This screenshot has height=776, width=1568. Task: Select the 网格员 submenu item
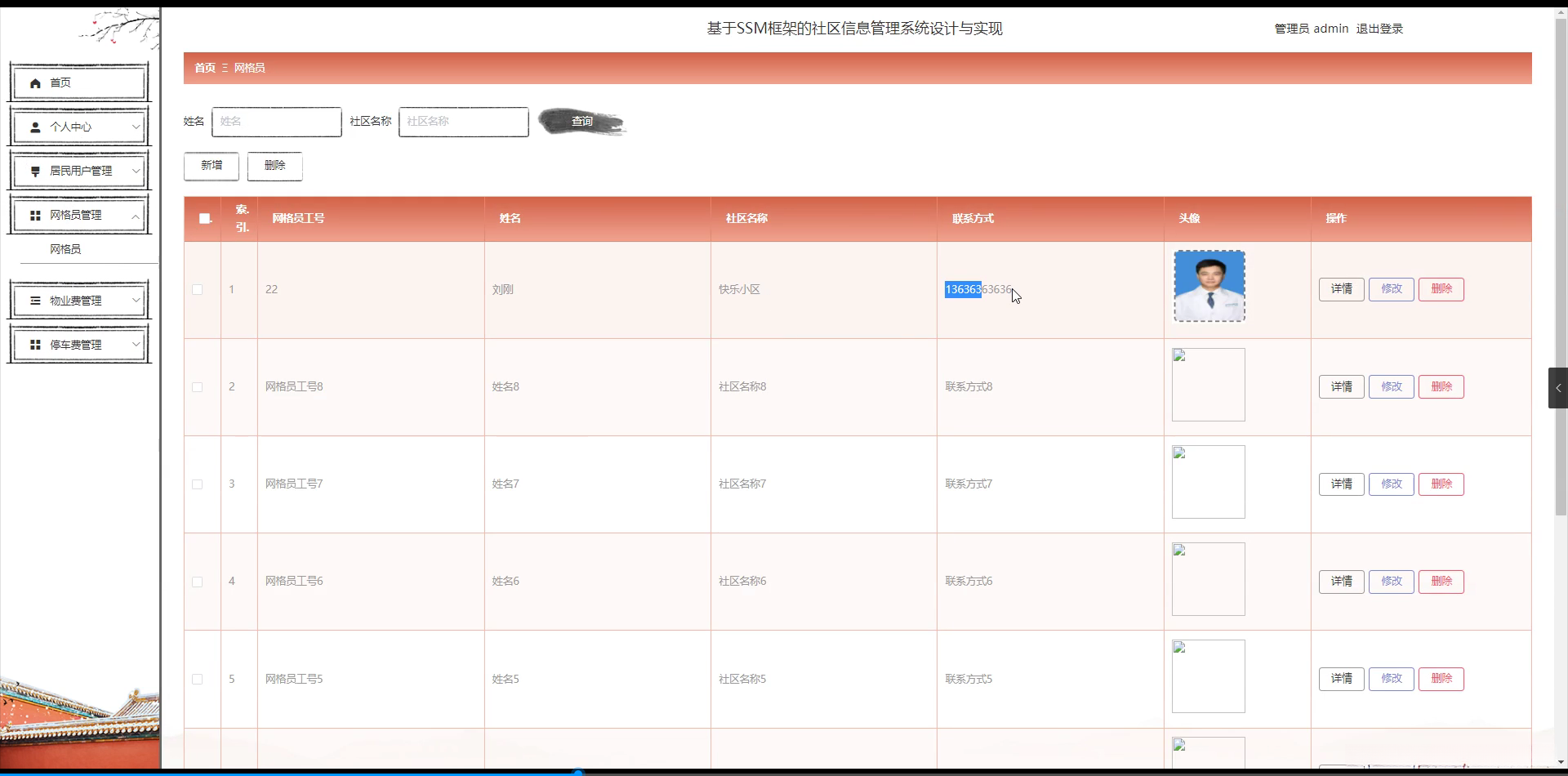coord(65,249)
